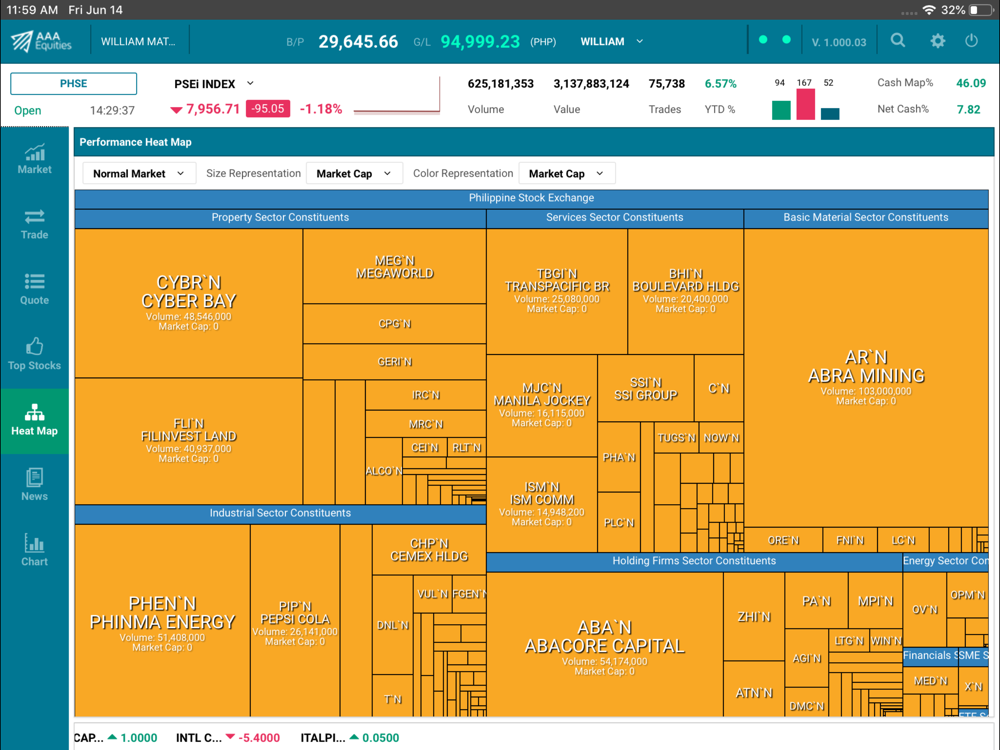
Task: Open Color Representation Market Cap dropdown
Action: pyautogui.click(x=567, y=173)
